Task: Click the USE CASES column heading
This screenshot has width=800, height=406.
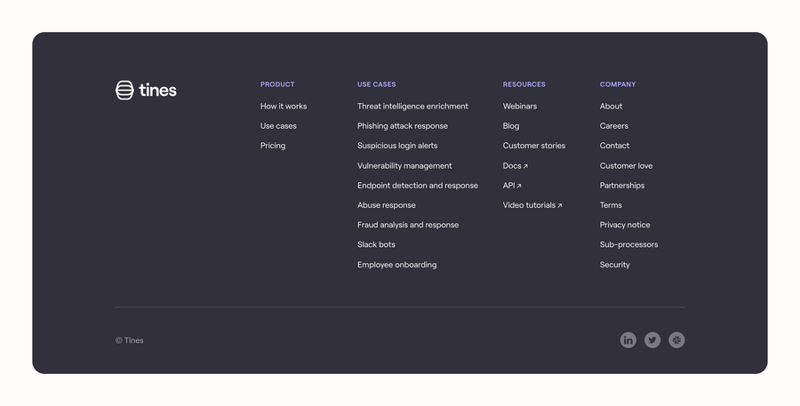Action: (377, 84)
